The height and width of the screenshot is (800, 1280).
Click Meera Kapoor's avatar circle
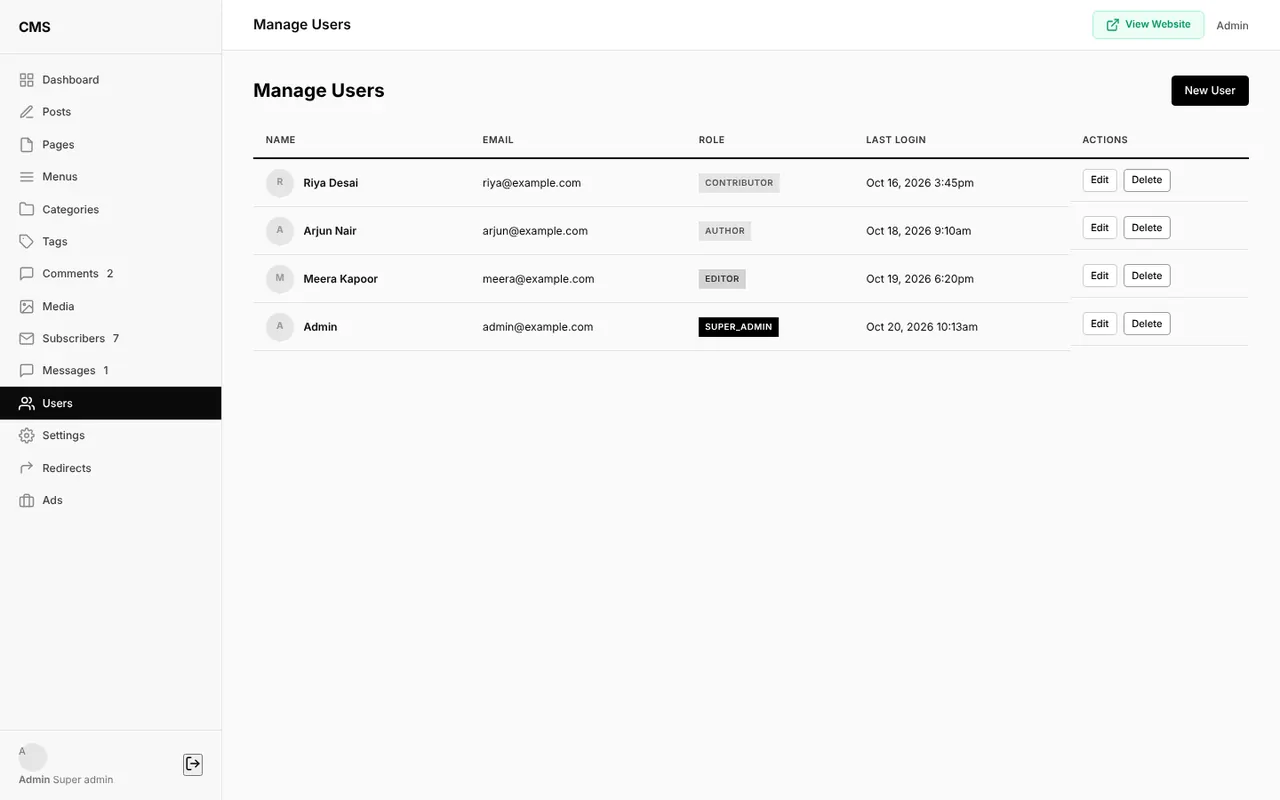pyautogui.click(x=280, y=279)
